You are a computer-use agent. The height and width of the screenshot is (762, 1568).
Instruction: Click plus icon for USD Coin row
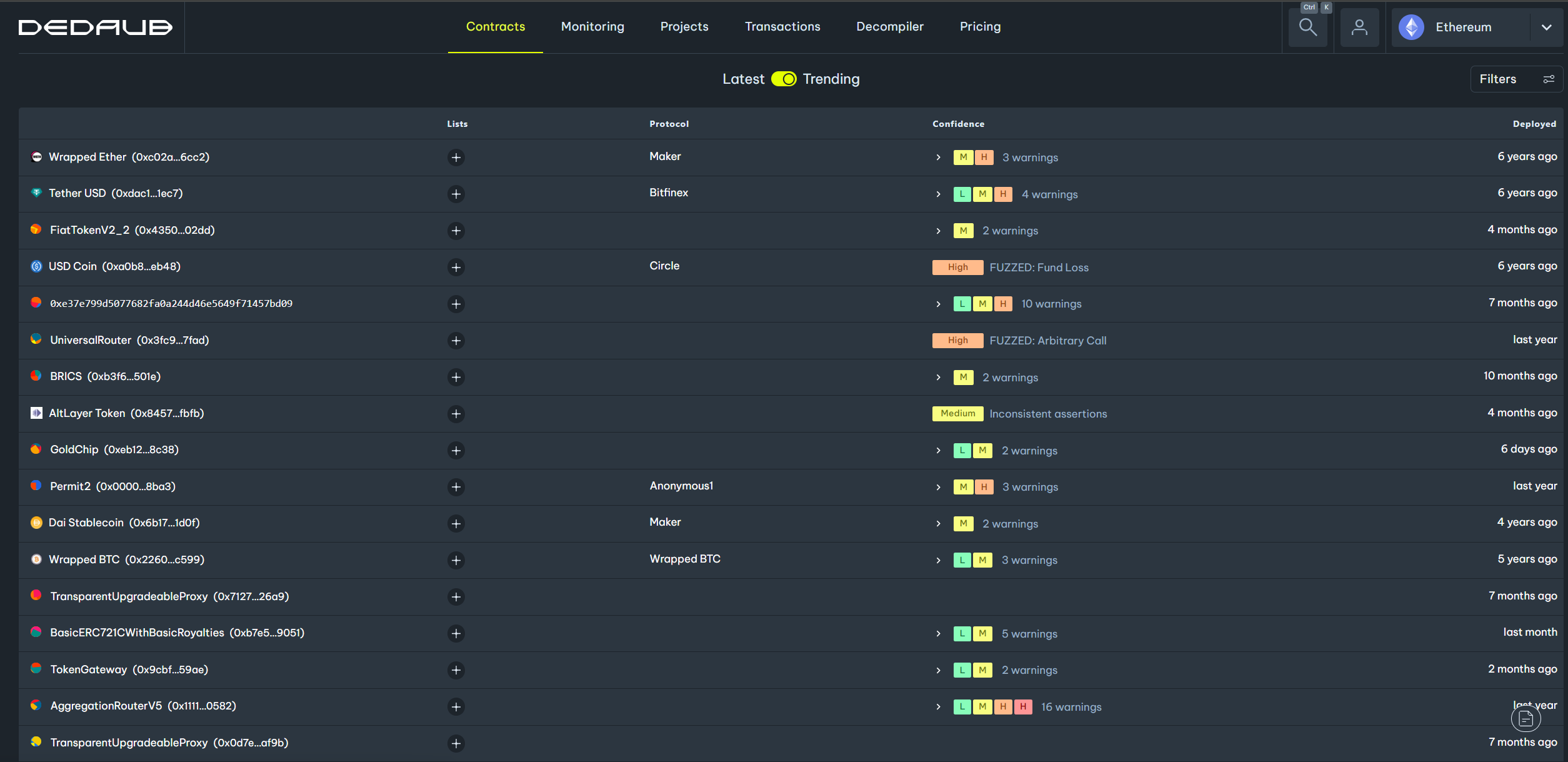click(x=456, y=268)
